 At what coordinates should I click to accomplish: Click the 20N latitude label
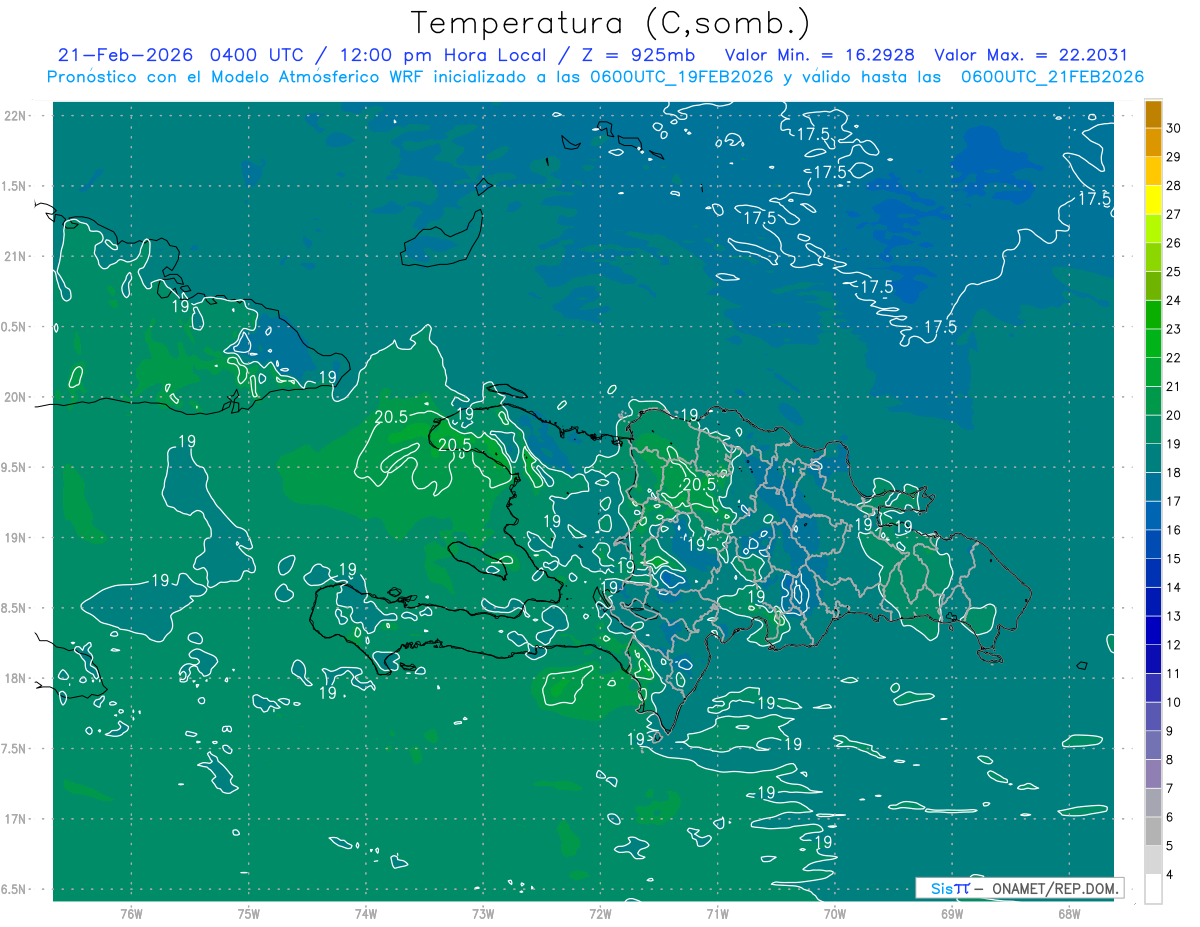pyautogui.click(x=14, y=397)
